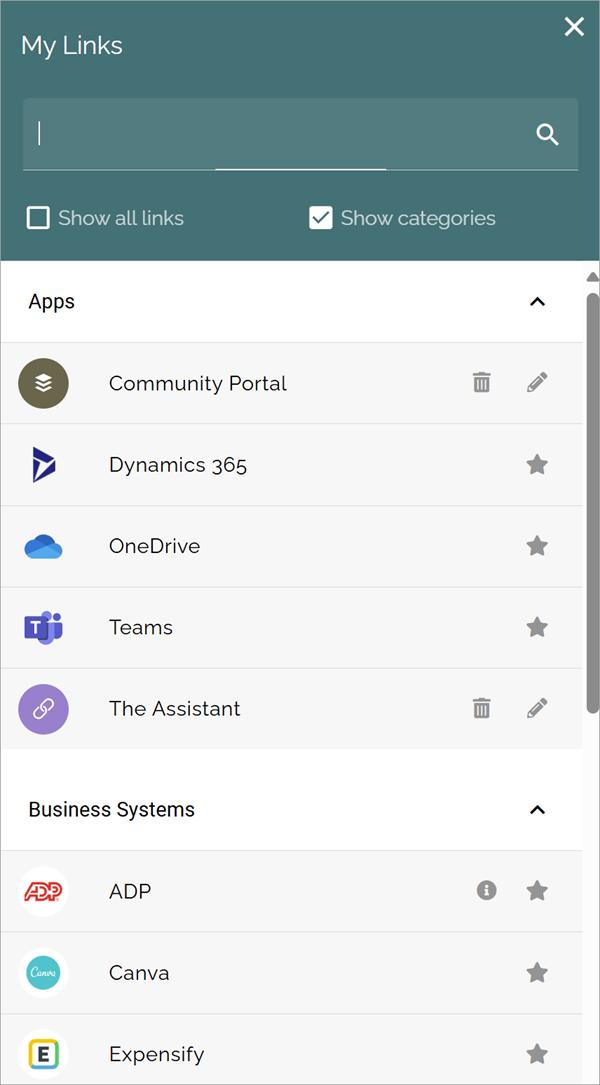Image resolution: width=600 pixels, height=1085 pixels.
Task: Open the Community Portal layers icon
Action: (44, 383)
